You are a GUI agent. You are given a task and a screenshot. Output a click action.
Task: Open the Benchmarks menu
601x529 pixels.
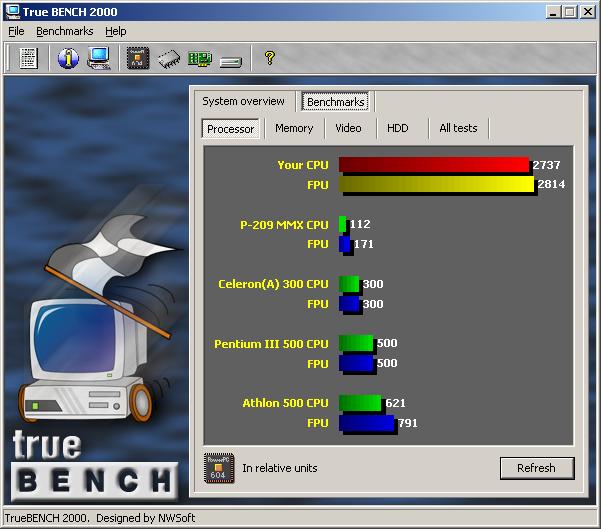[x=65, y=31]
